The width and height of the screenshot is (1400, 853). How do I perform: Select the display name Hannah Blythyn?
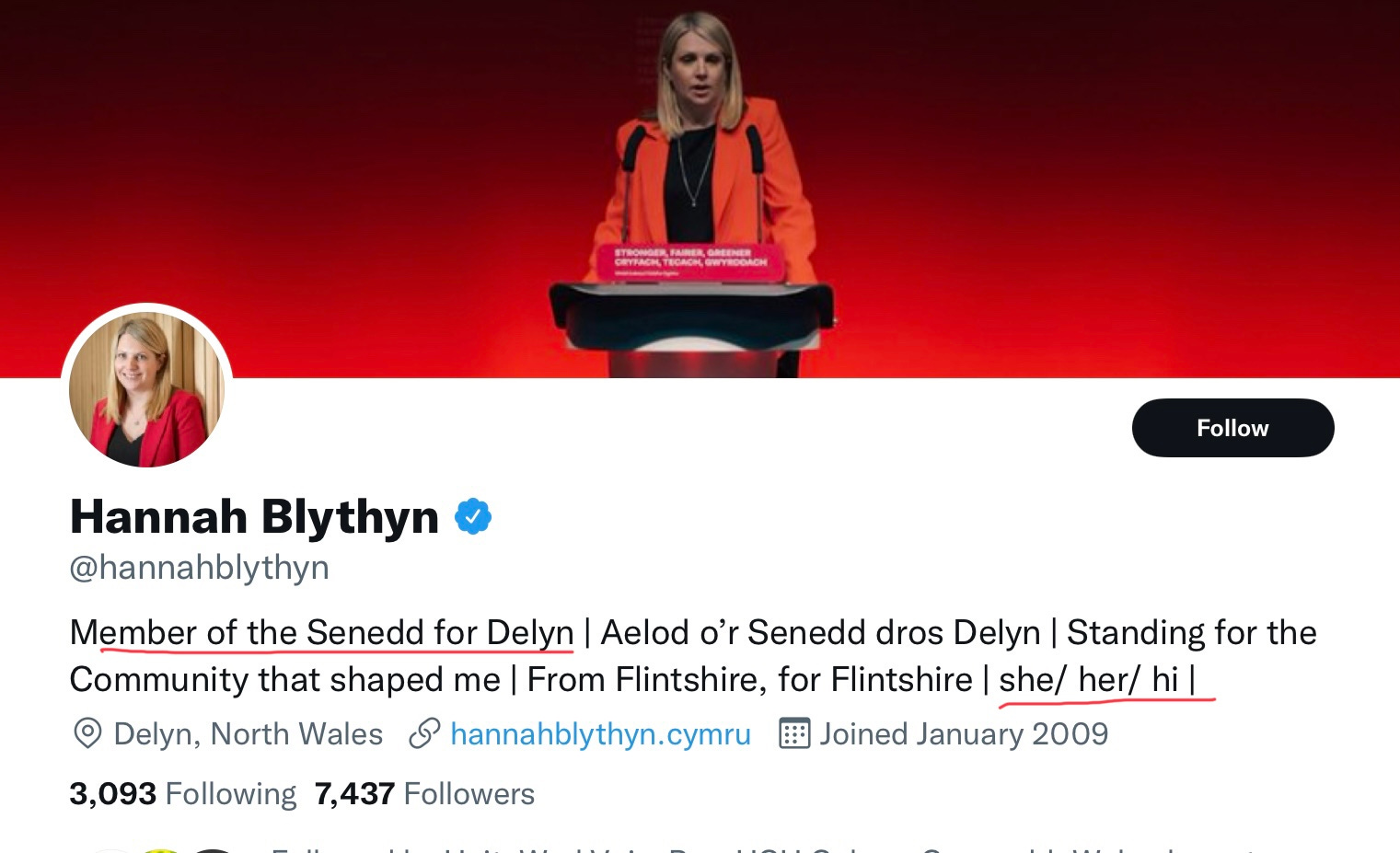tap(255, 516)
